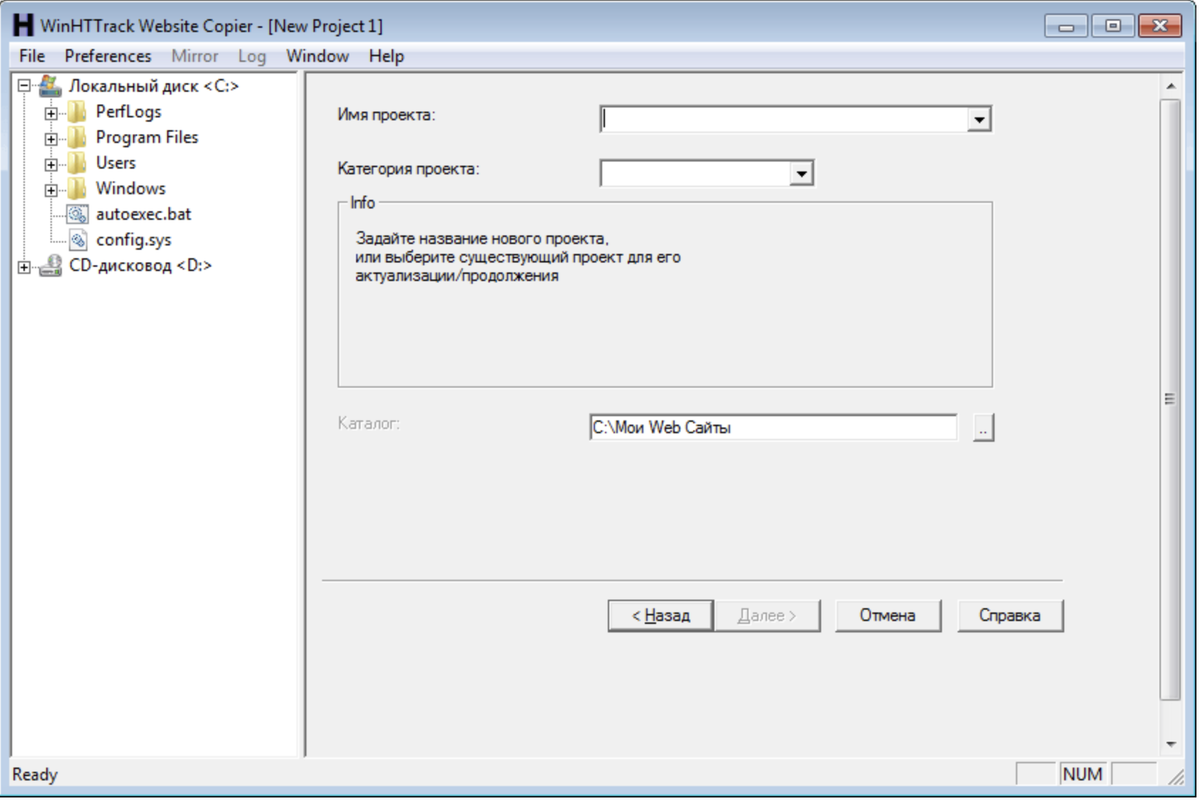Click the Program Files folder icon
1200x801 pixels.
77,138
